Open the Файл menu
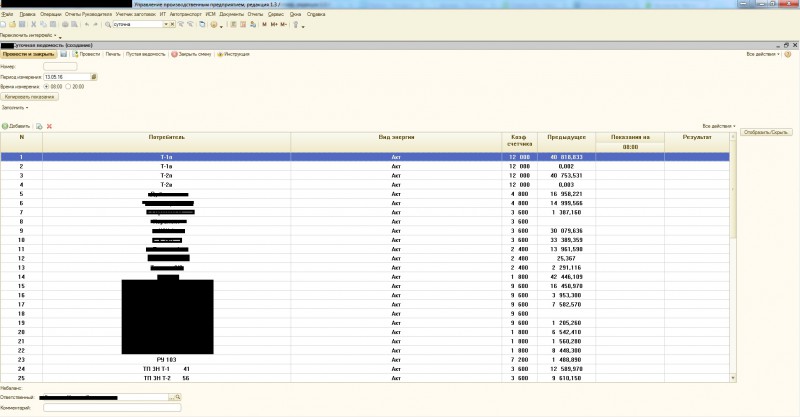 click(x=7, y=14)
